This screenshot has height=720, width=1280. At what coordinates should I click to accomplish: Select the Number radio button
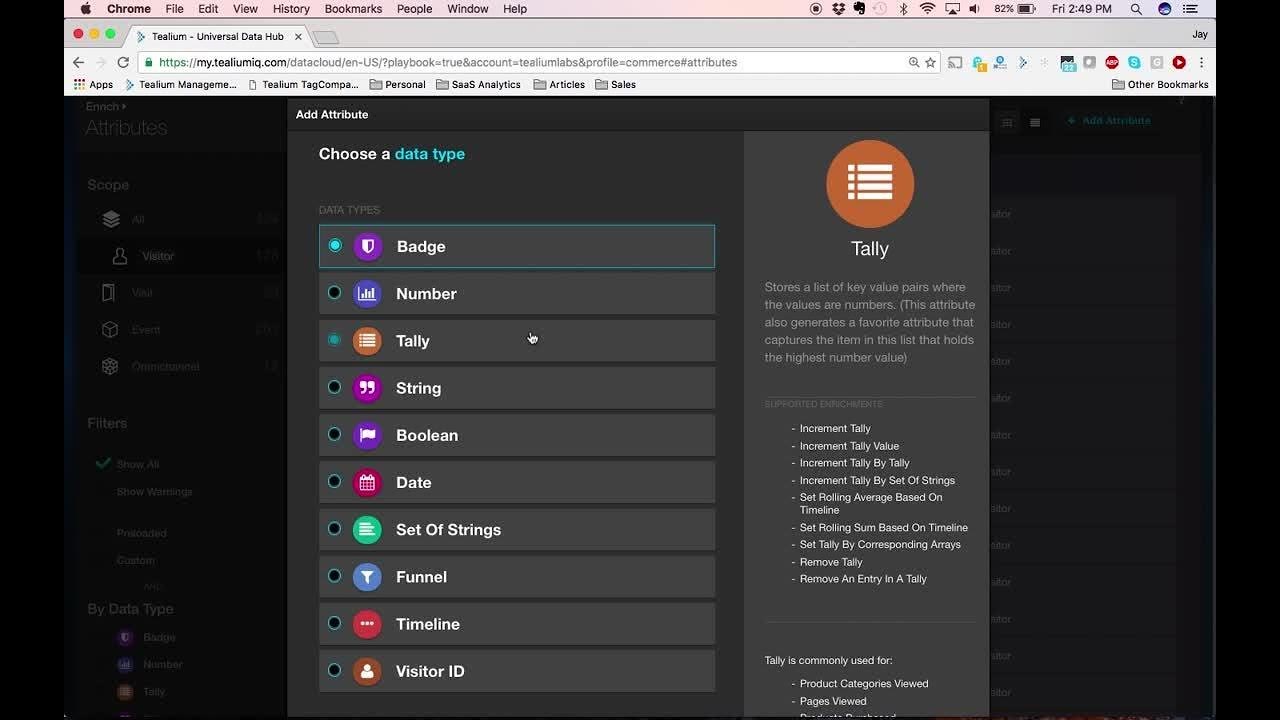(335, 292)
